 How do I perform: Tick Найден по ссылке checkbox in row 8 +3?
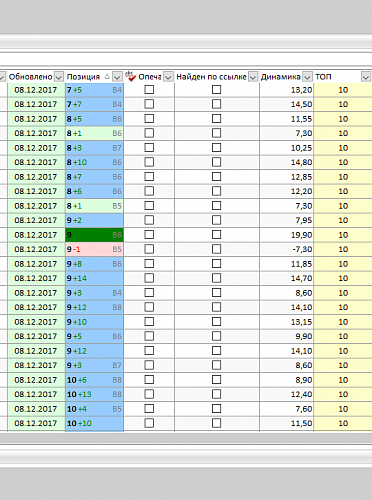click(x=216, y=147)
